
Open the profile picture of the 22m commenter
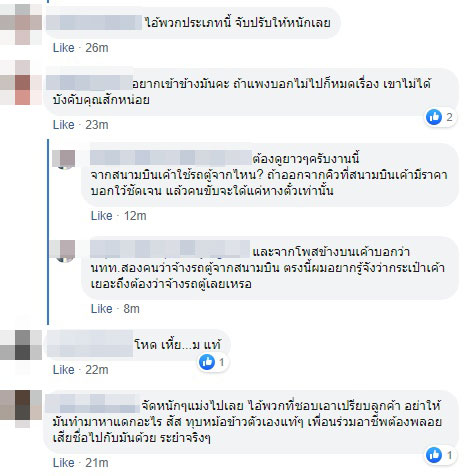click(21, 345)
